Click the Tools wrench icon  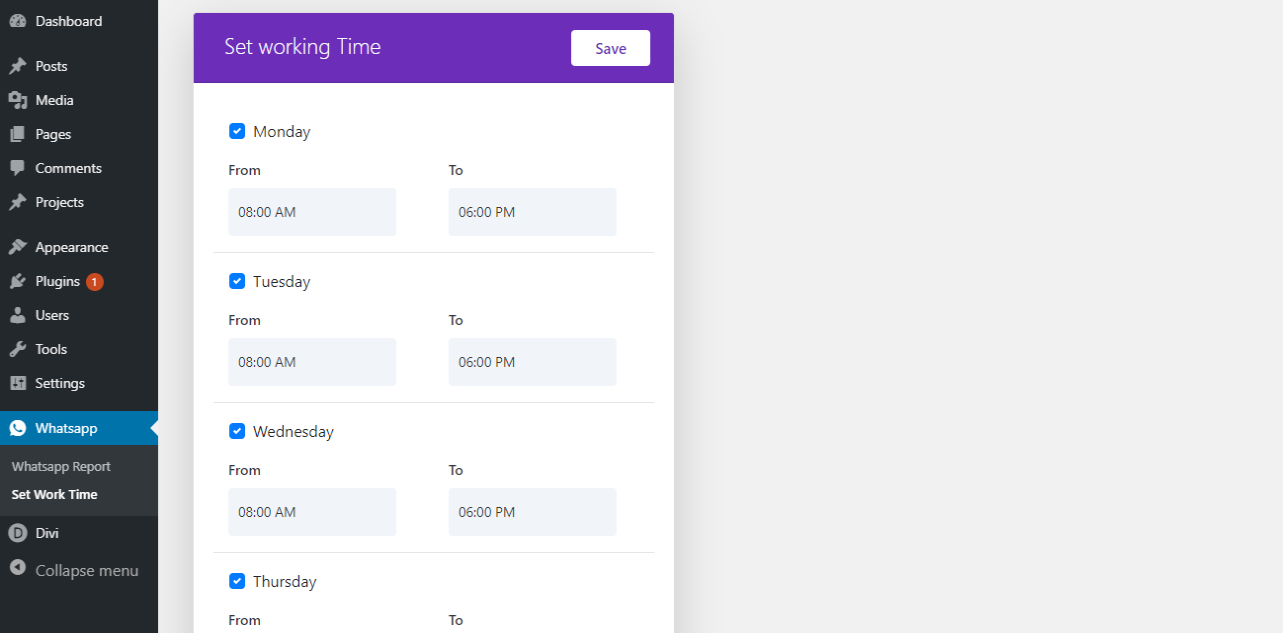(17, 349)
